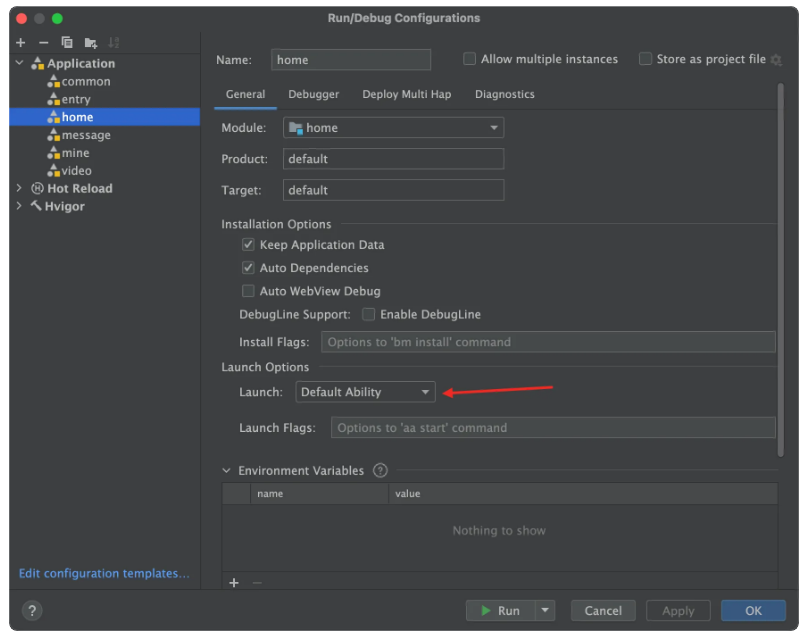The image size is (809, 643).
Task: Open the project file storage gear settings
Action: tap(776, 60)
